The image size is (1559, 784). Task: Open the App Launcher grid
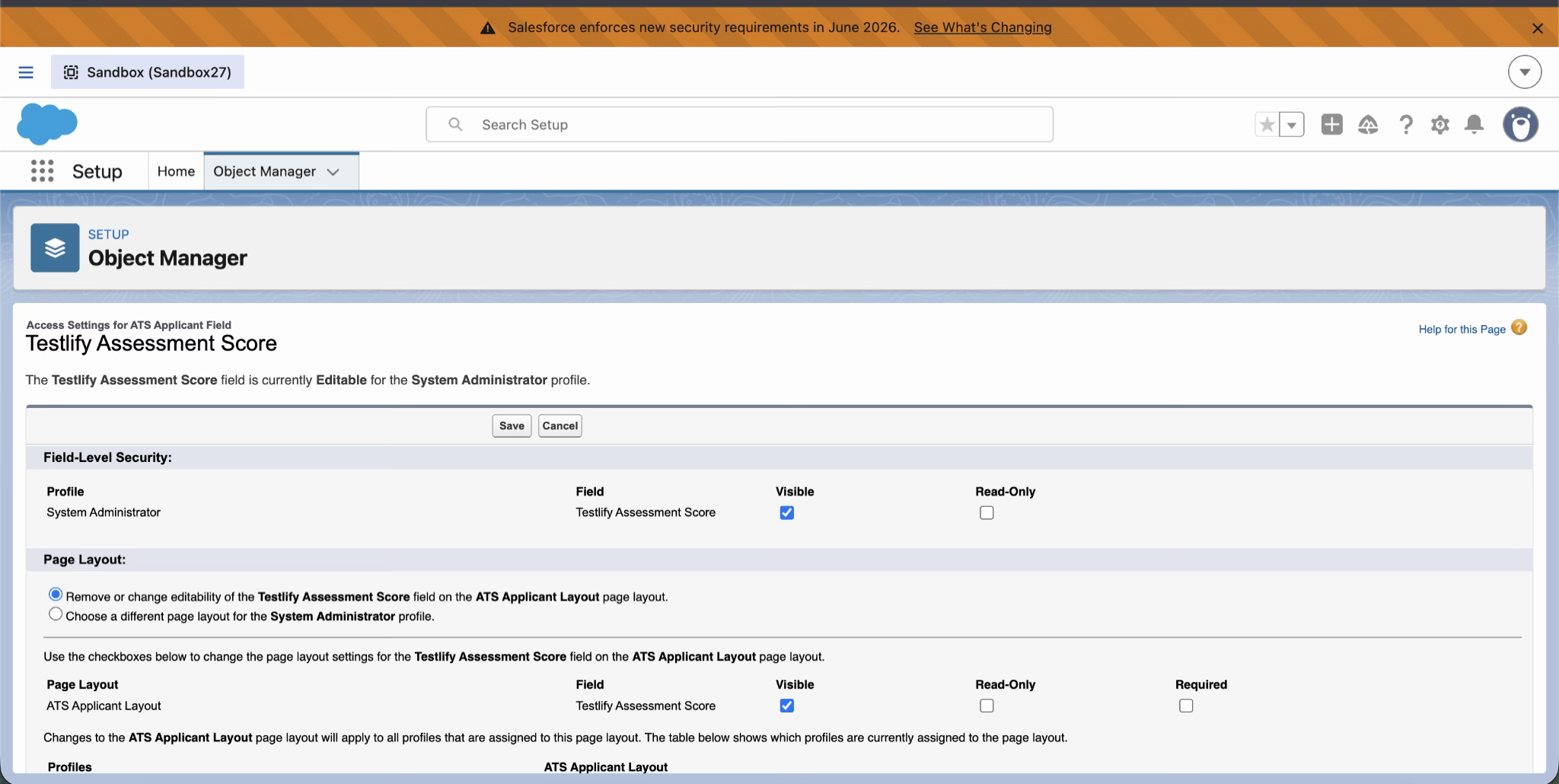coord(43,171)
